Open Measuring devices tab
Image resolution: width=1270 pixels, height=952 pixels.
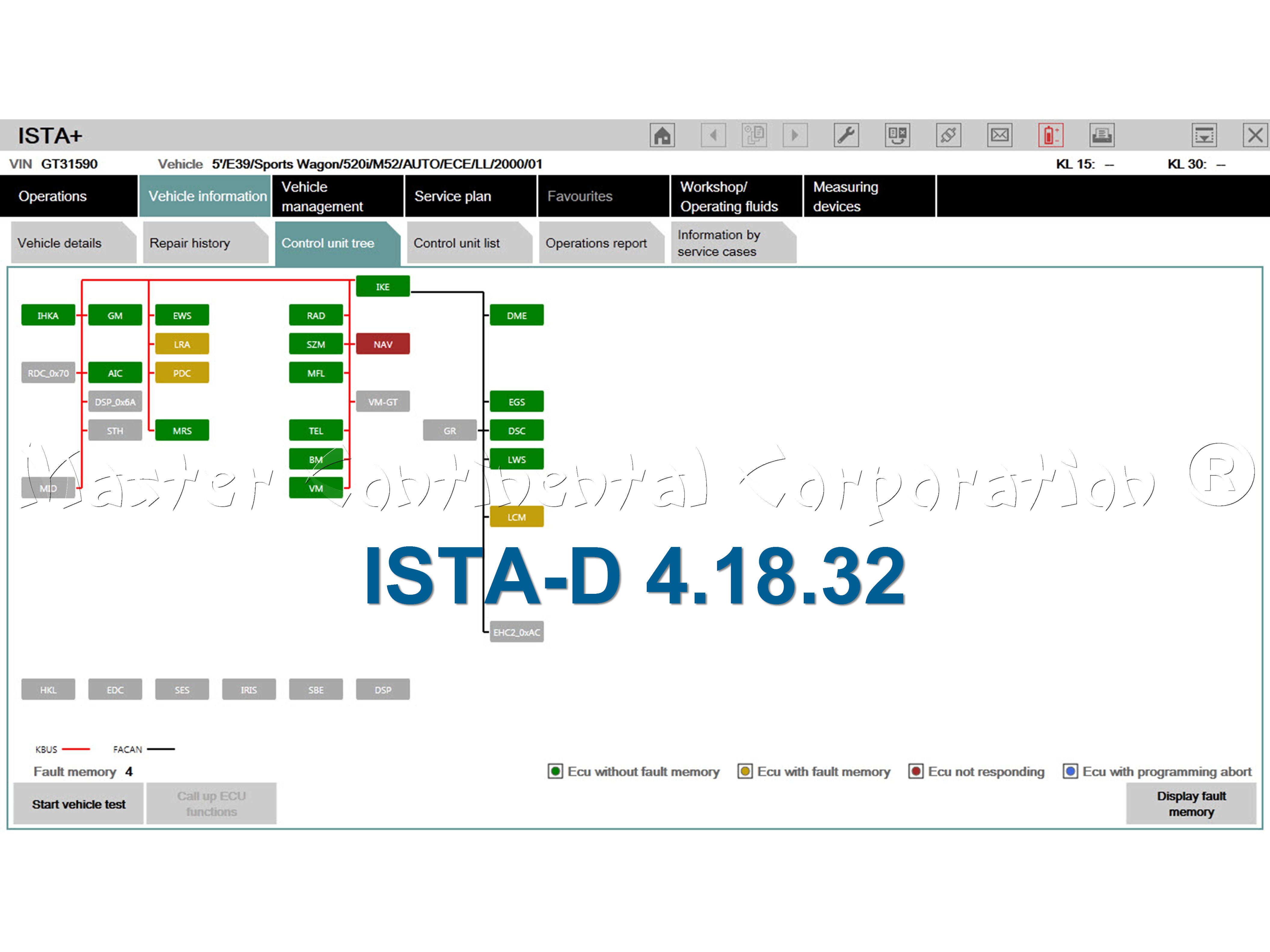coord(869,196)
